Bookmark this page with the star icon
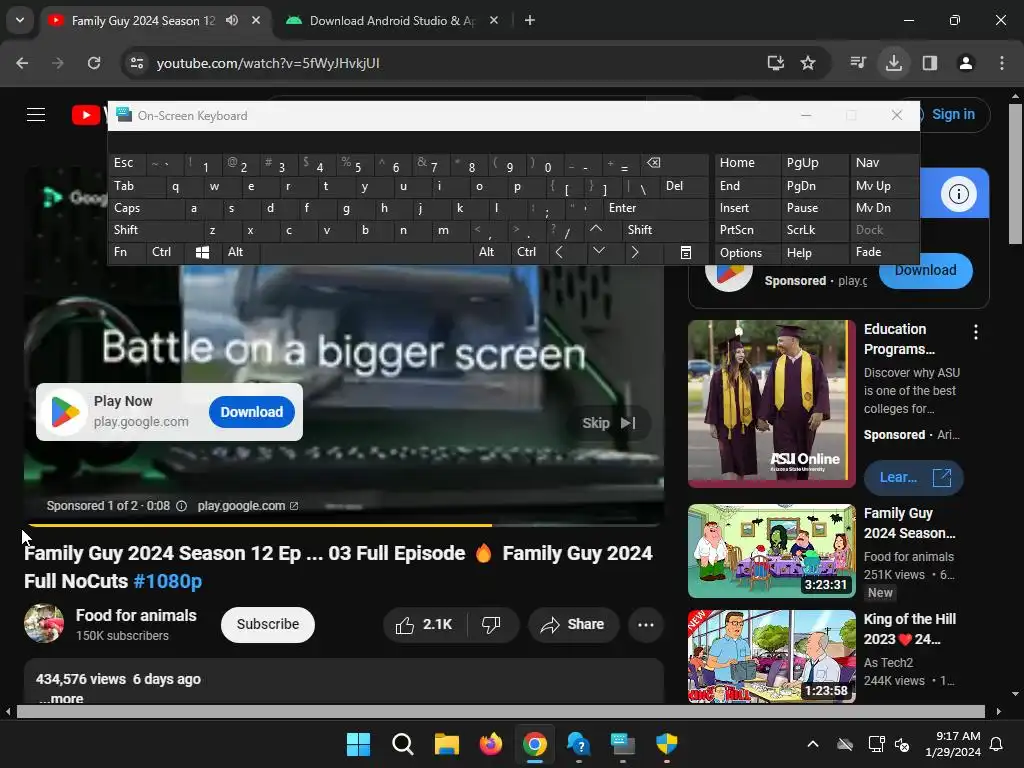Image resolution: width=1024 pixels, height=768 pixels. point(808,63)
